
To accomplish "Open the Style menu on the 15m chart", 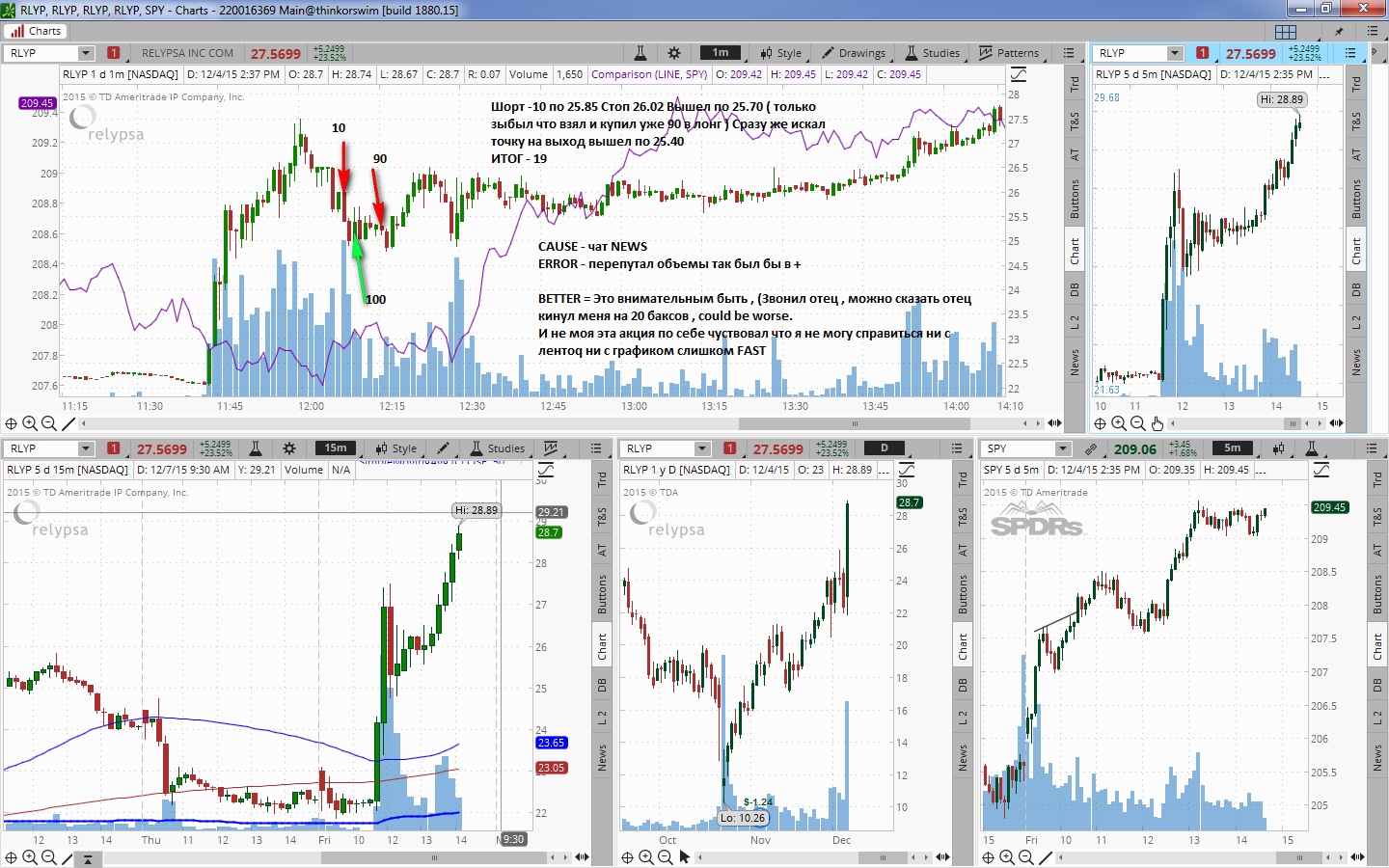I will pos(395,448).
